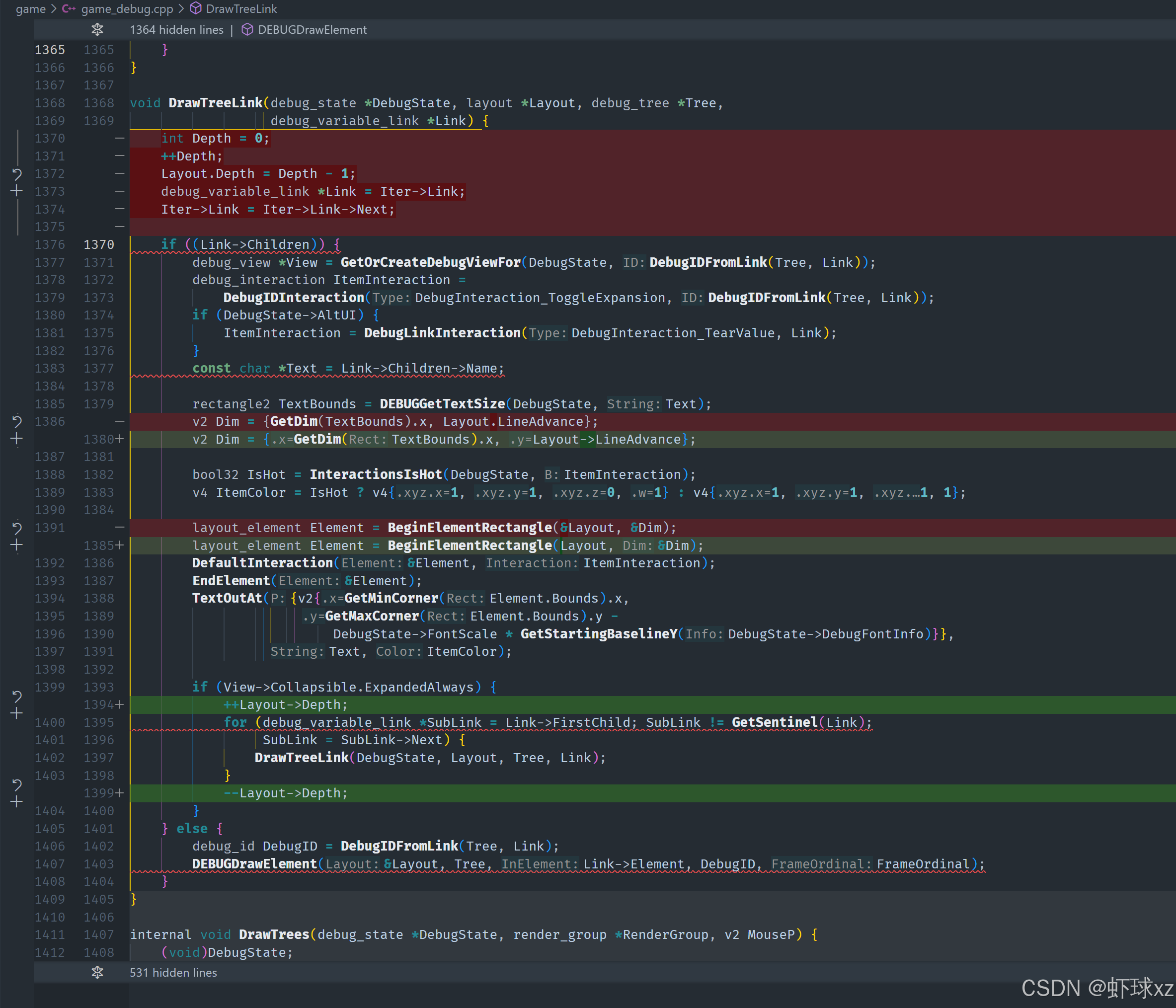Revert the v2 Dim change at line 1386
This screenshot has width=1176, height=1008.
17,422
